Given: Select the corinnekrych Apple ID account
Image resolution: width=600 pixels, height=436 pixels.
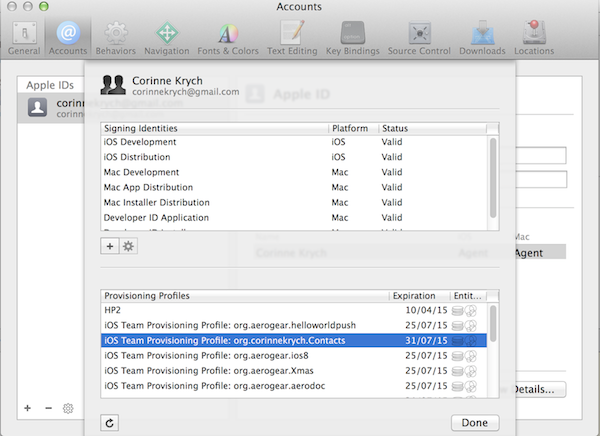Looking at the screenshot, I should pos(51,108).
